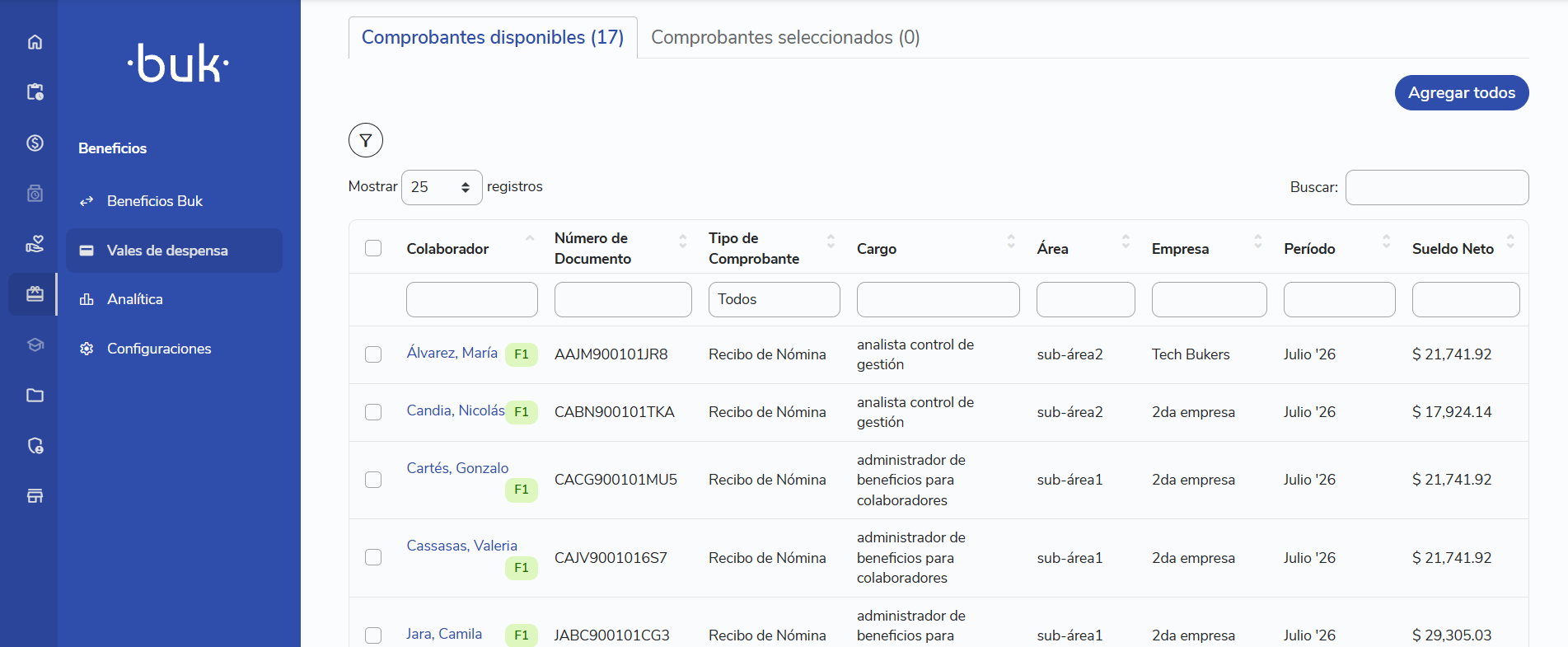Open Candia, Nicolás profile link
This screenshot has width=1568, height=647.
click(456, 410)
